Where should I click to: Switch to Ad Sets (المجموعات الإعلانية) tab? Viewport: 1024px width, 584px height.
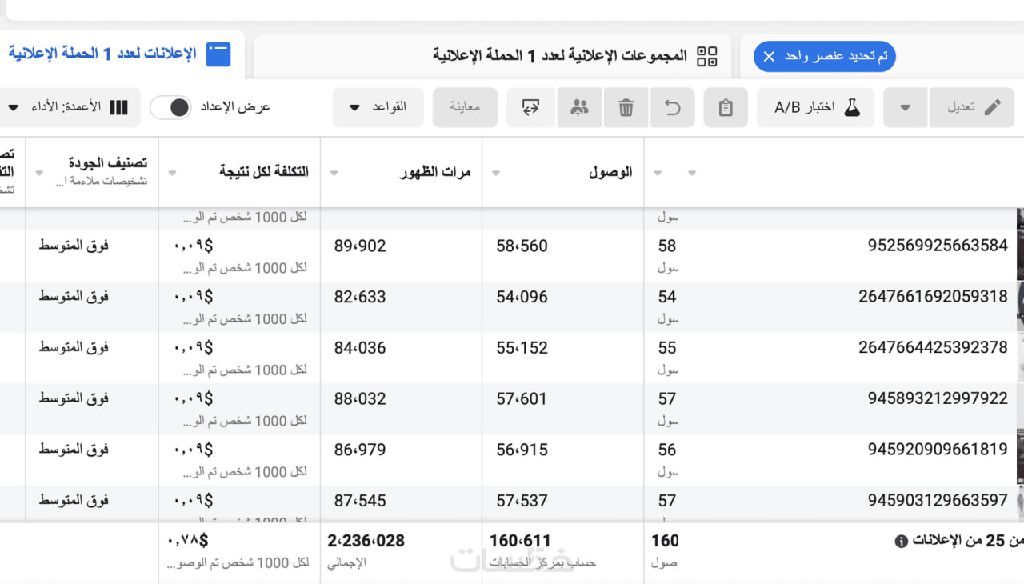pyautogui.click(x=574, y=56)
